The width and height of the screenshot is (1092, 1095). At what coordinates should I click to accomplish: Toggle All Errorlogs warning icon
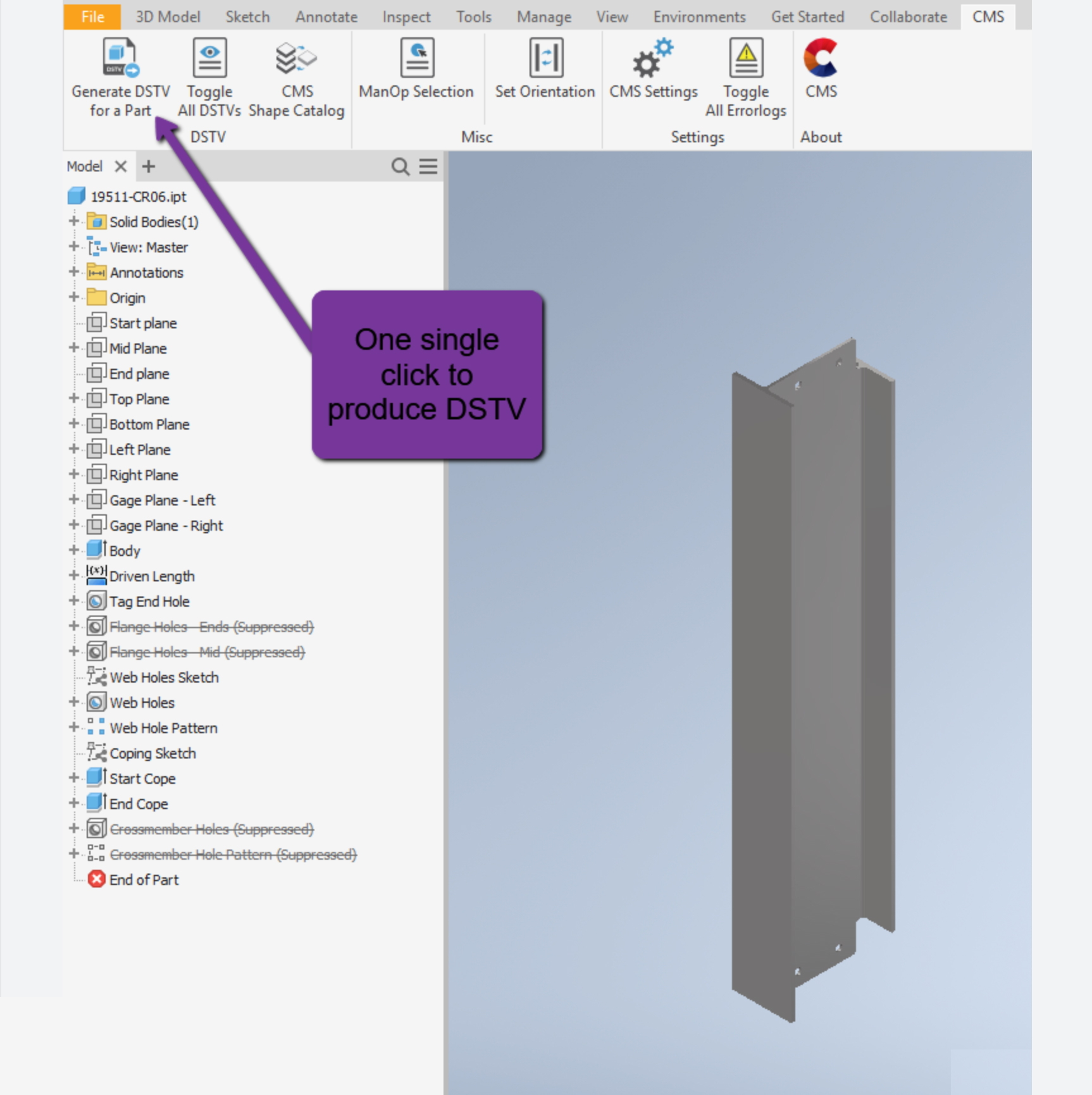coord(746,58)
